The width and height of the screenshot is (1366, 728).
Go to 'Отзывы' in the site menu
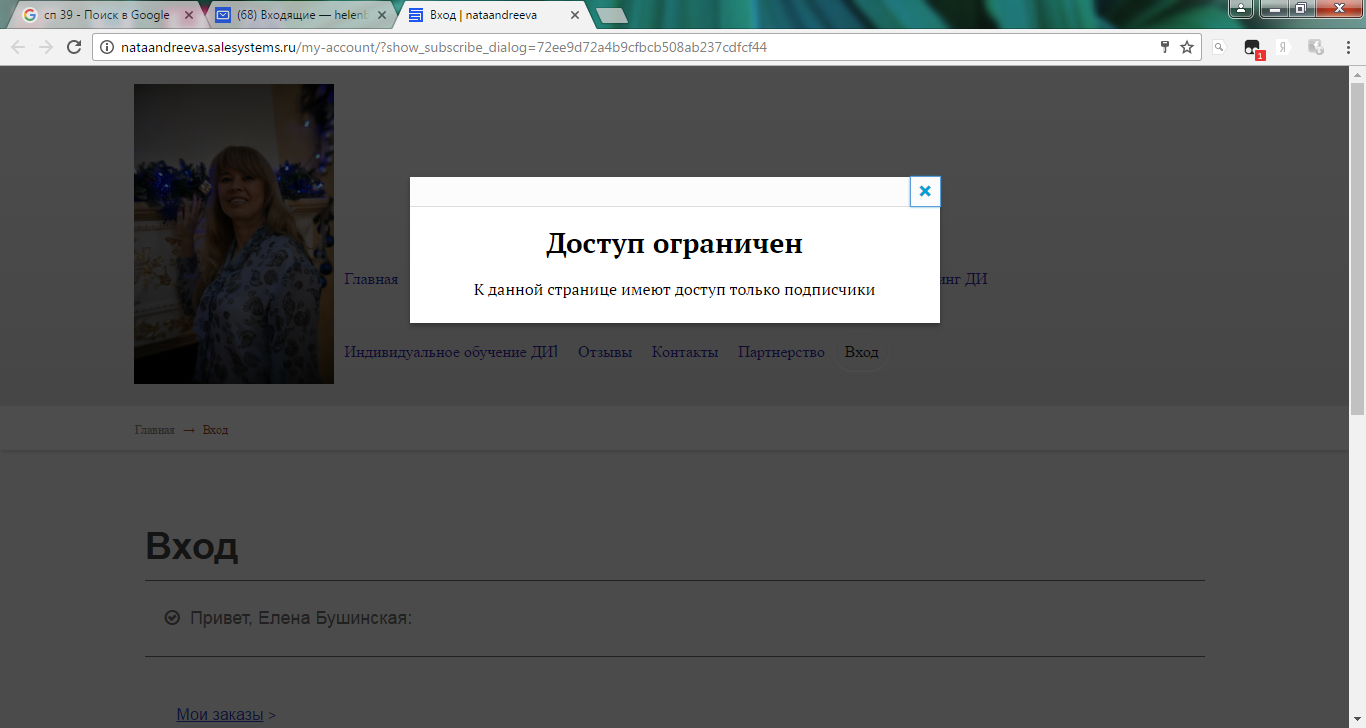[x=605, y=352]
